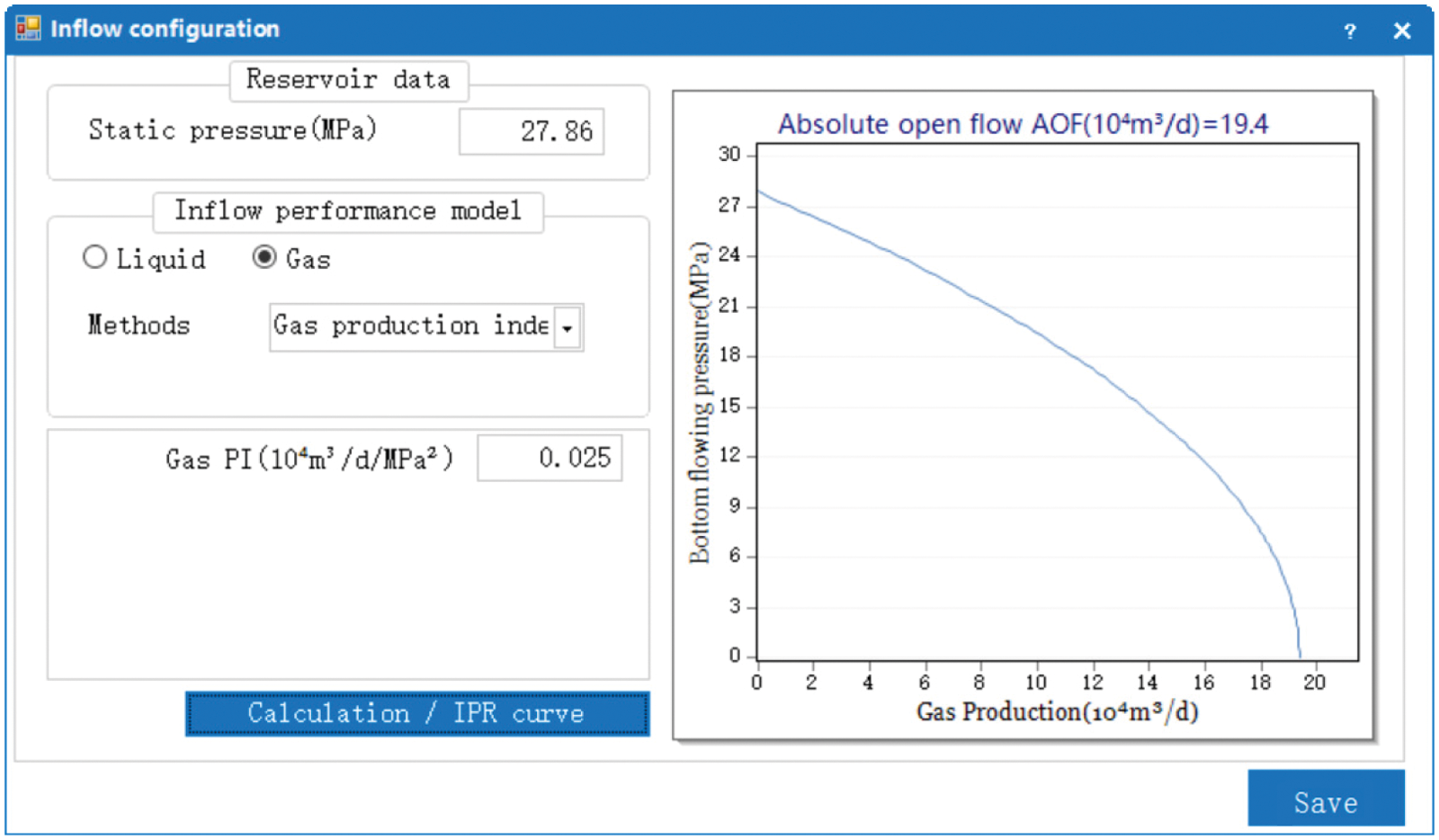Click the Static pressure(MPa) label
Image resolution: width=1439 pixels, height=840 pixels.
tap(232, 130)
